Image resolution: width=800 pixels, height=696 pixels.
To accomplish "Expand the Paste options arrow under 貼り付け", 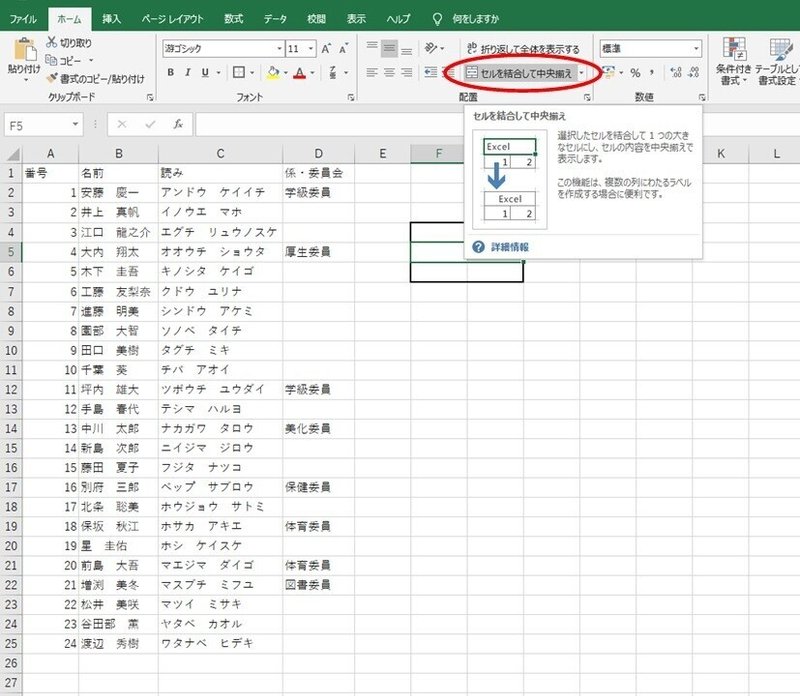I will pyautogui.click(x=24, y=81).
